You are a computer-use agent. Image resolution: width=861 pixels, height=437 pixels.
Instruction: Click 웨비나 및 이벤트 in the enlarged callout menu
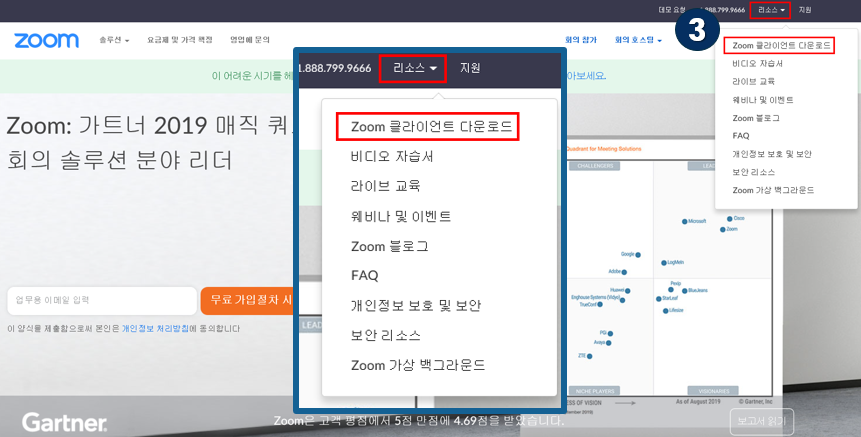pyautogui.click(x=401, y=216)
